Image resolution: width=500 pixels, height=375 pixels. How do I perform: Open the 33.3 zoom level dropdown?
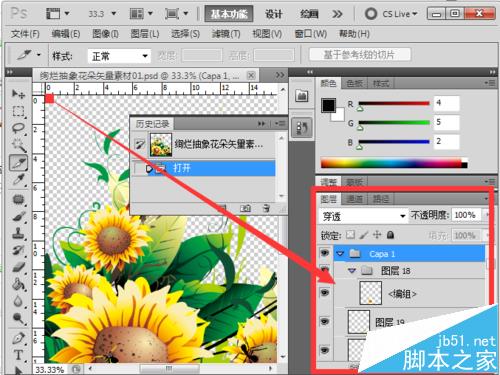click(x=113, y=14)
